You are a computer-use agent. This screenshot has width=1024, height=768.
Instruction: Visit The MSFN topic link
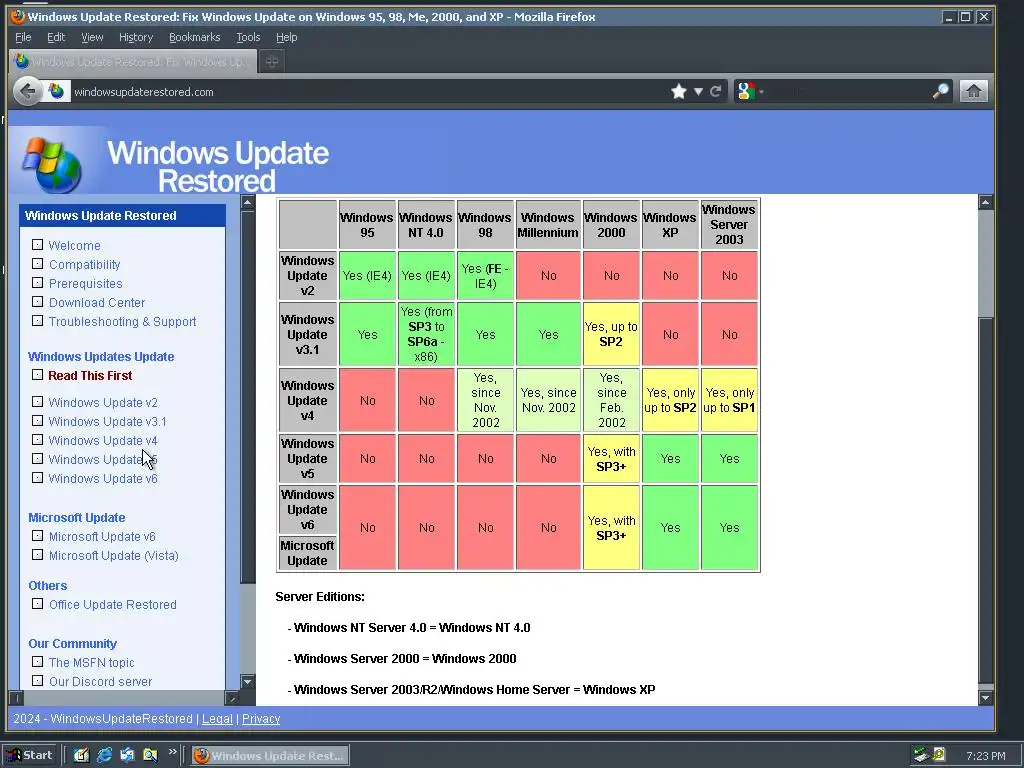91,662
